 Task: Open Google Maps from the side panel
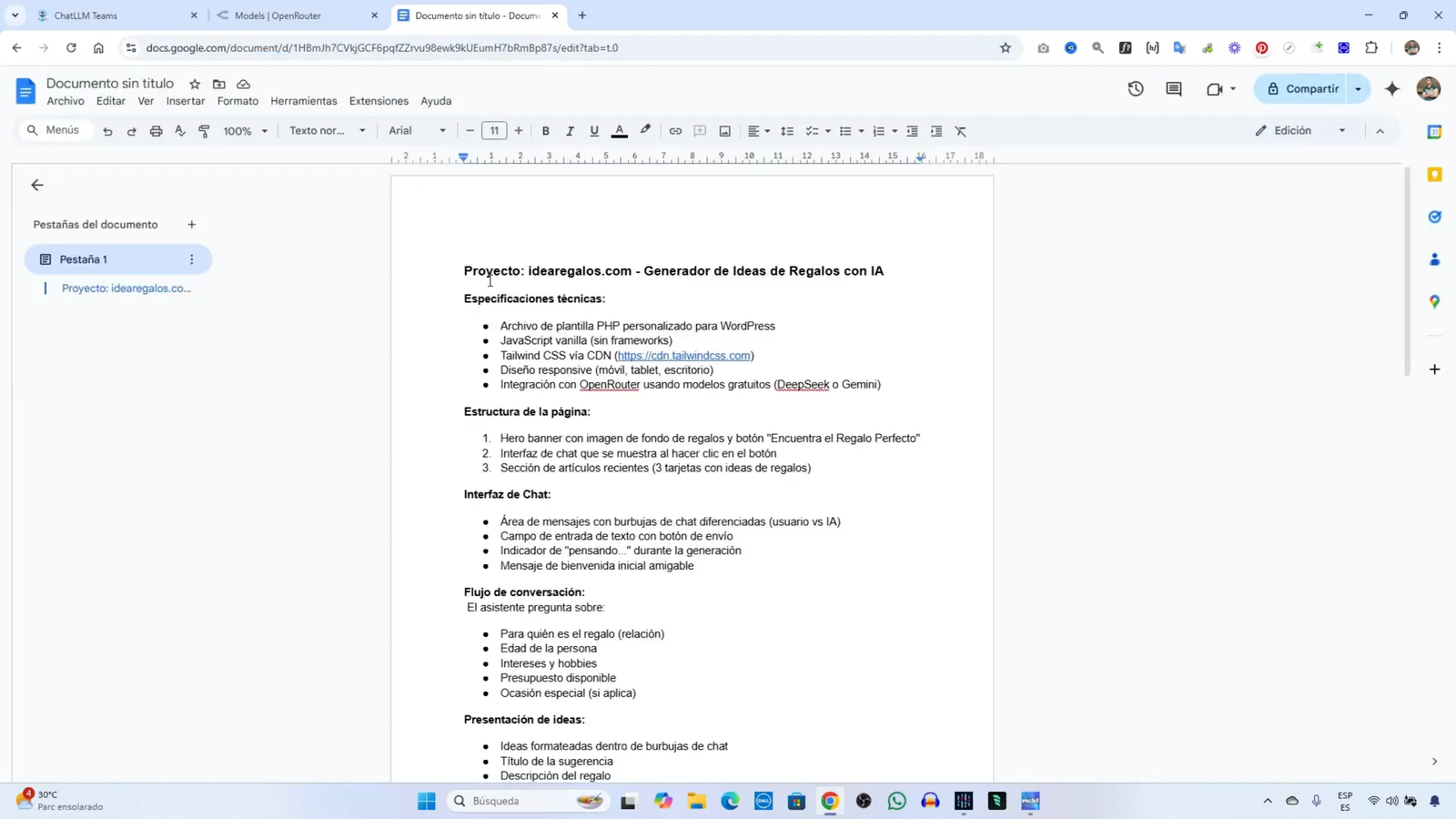[x=1434, y=301]
